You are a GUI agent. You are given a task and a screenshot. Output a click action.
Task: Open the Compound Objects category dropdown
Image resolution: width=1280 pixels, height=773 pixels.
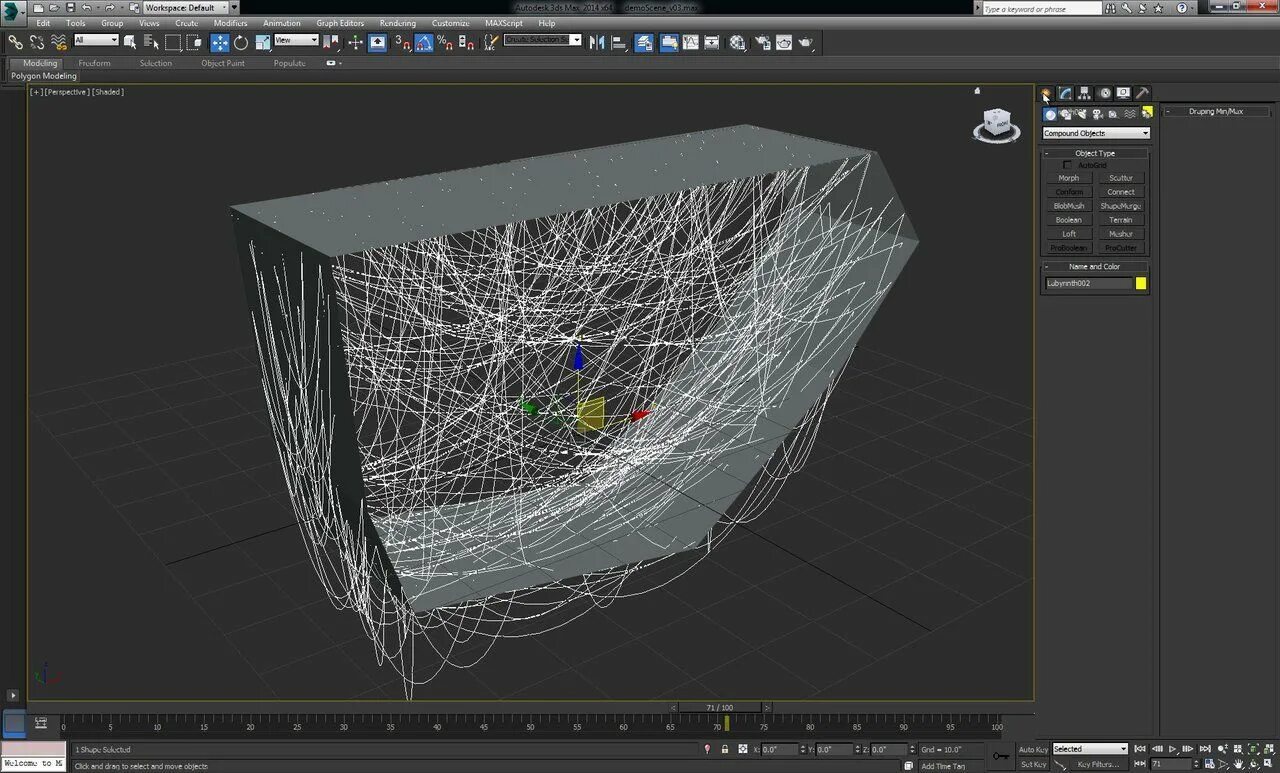point(1096,133)
